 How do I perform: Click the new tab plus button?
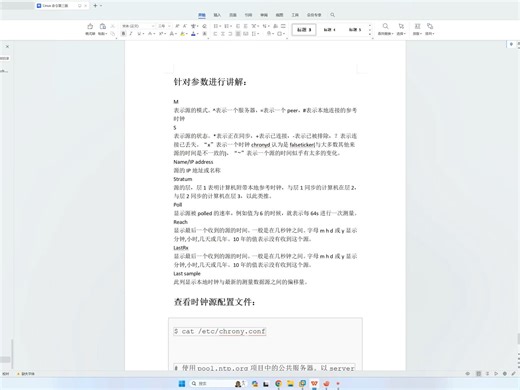click(95, 6)
